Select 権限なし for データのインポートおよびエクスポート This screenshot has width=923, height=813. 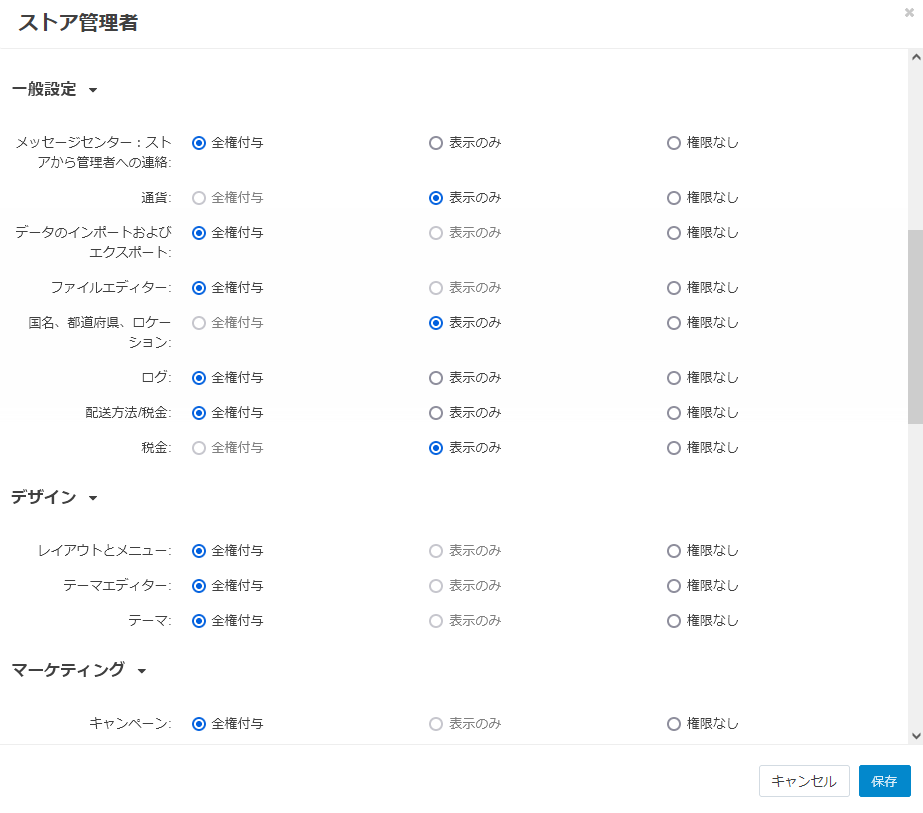tap(673, 233)
